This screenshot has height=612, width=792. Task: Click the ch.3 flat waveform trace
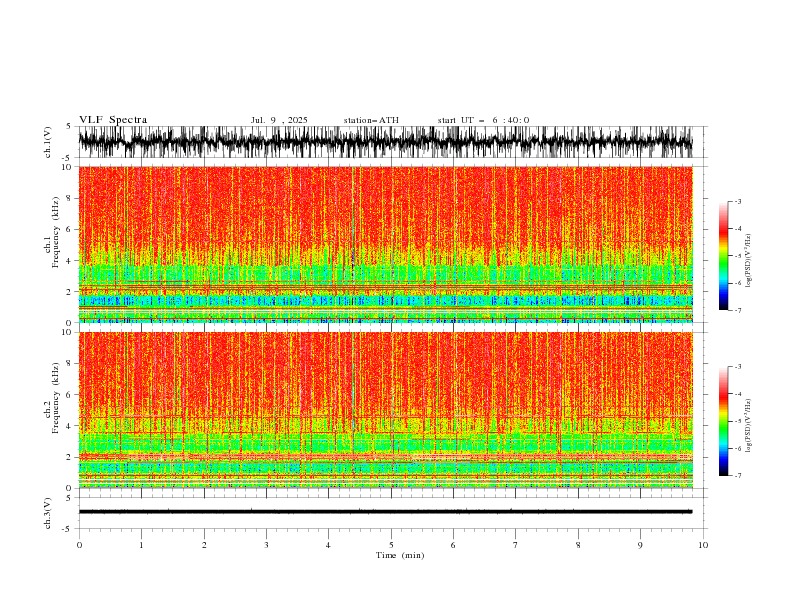385,512
